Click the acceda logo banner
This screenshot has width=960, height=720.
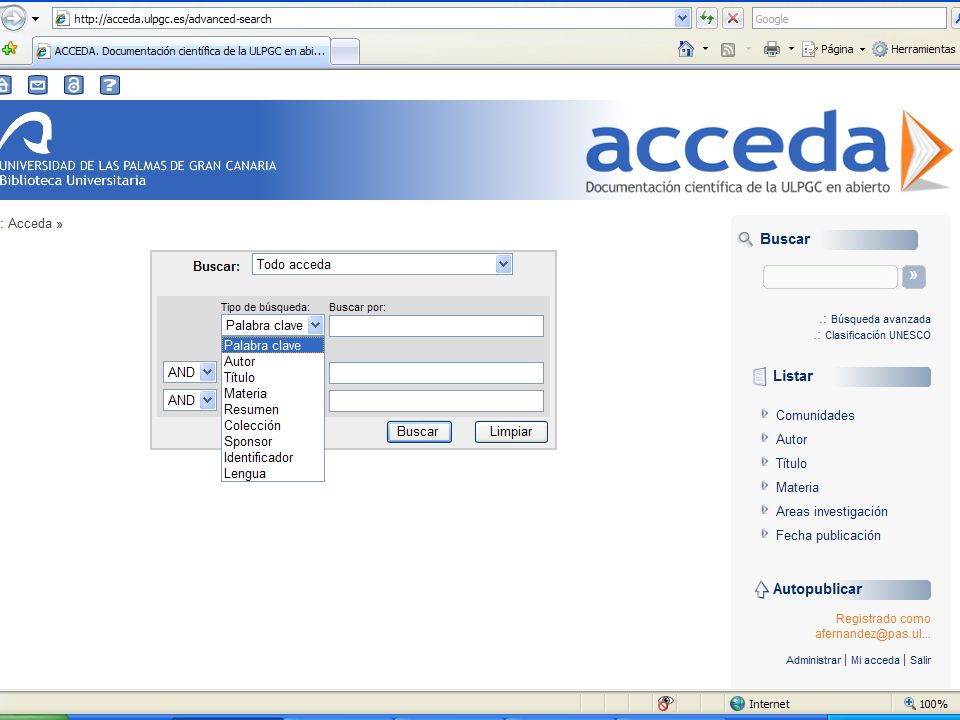[x=768, y=151]
